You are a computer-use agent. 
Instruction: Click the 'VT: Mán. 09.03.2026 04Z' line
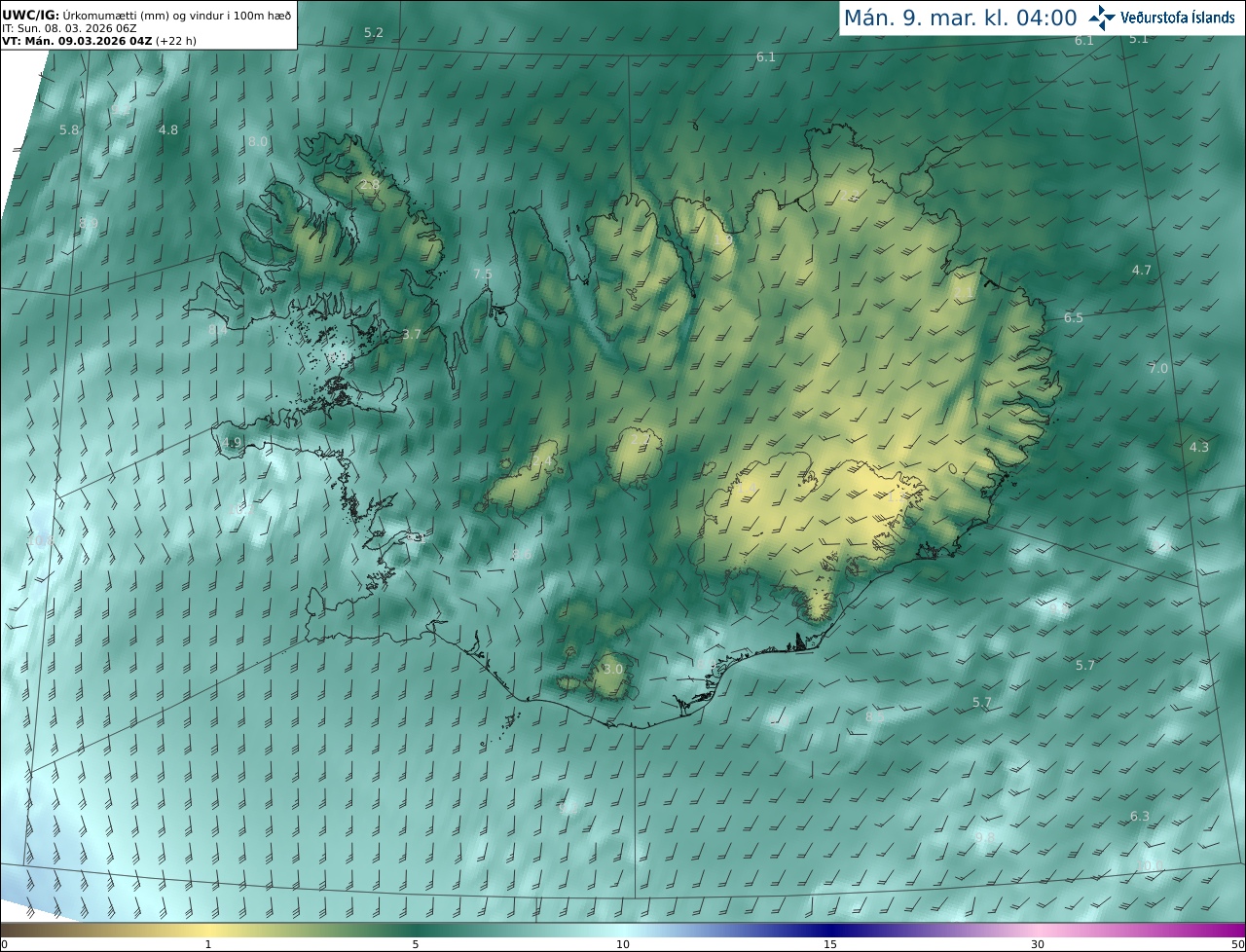click(100, 41)
